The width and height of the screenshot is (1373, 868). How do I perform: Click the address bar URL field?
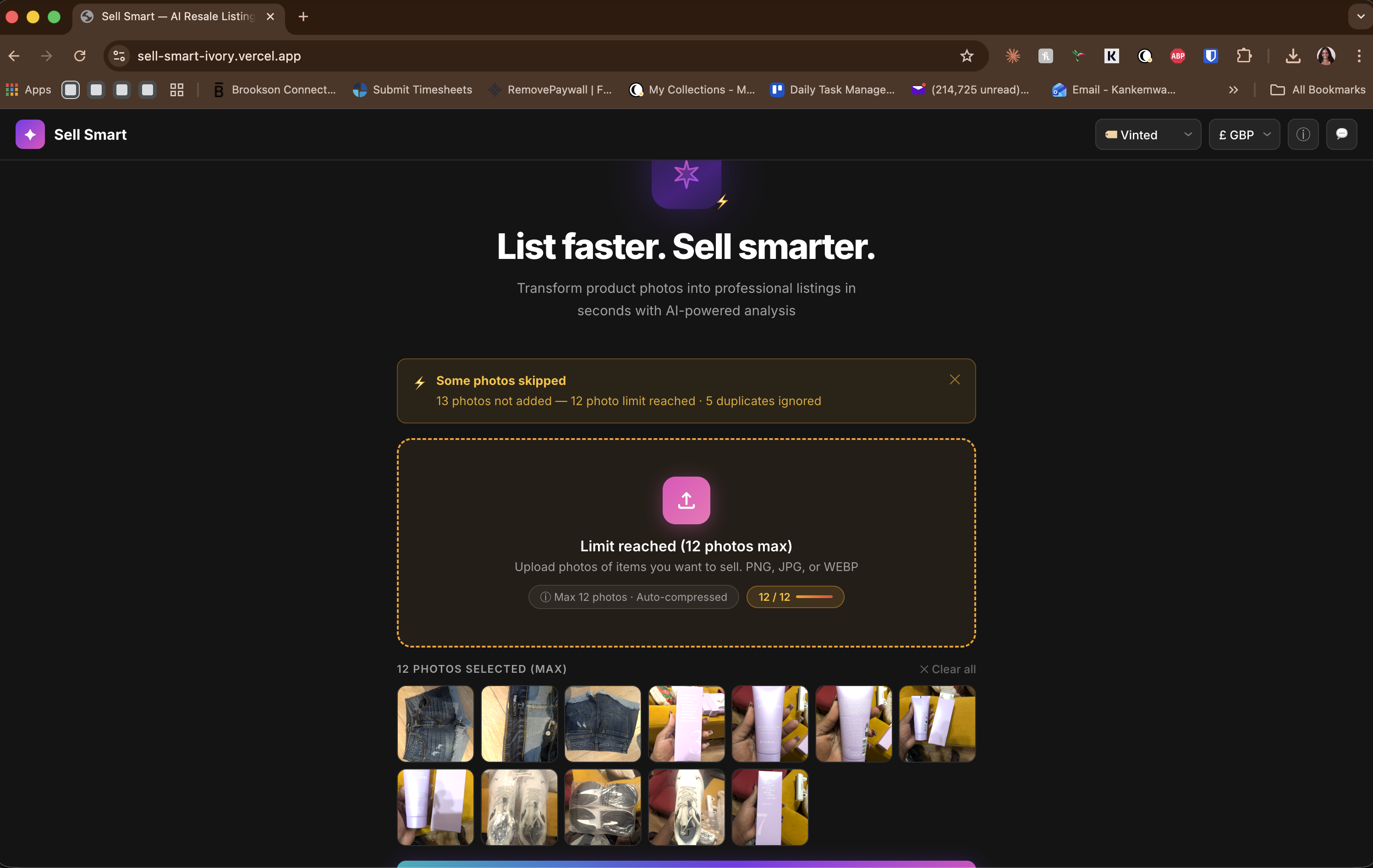click(513, 56)
